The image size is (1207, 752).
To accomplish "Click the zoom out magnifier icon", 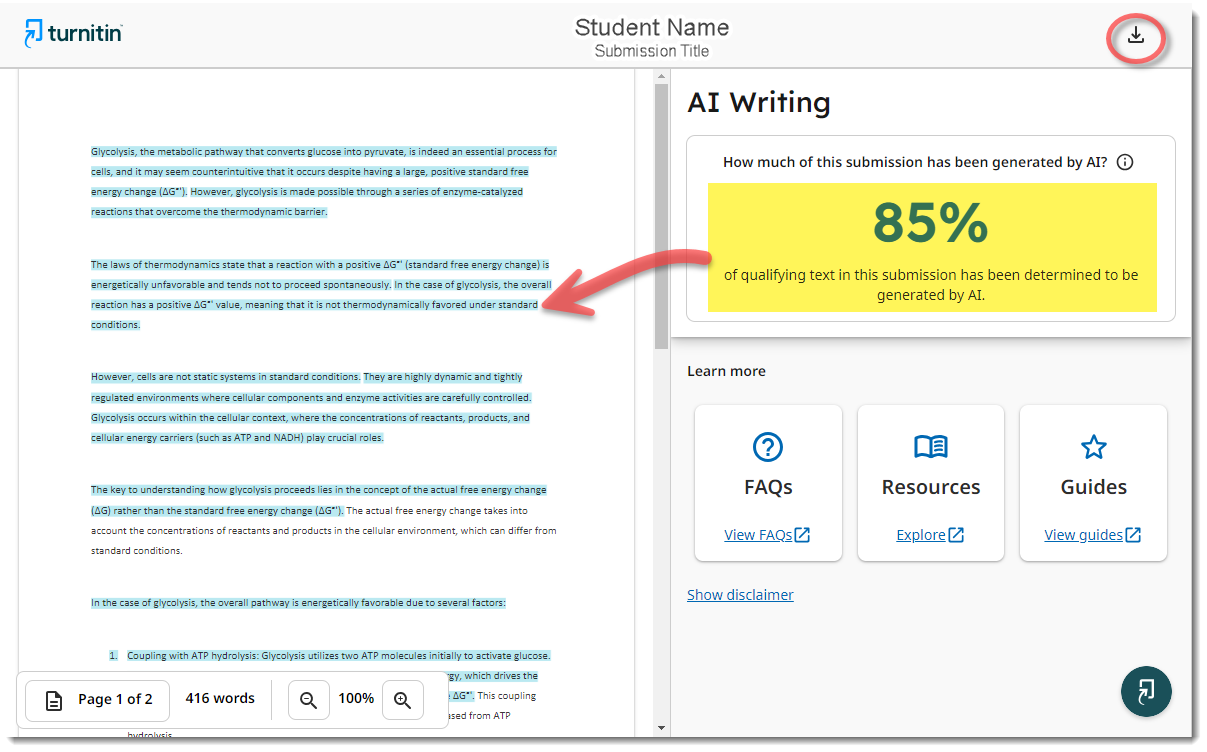I will [x=309, y=700].
